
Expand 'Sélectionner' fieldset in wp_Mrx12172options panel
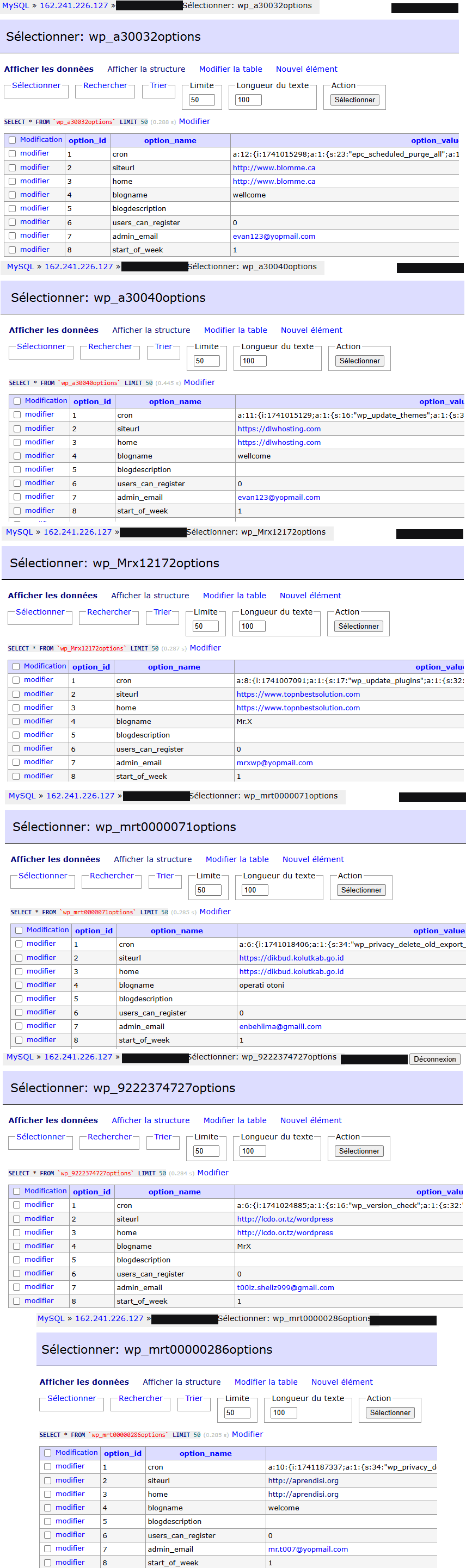[x=40, y=612]
